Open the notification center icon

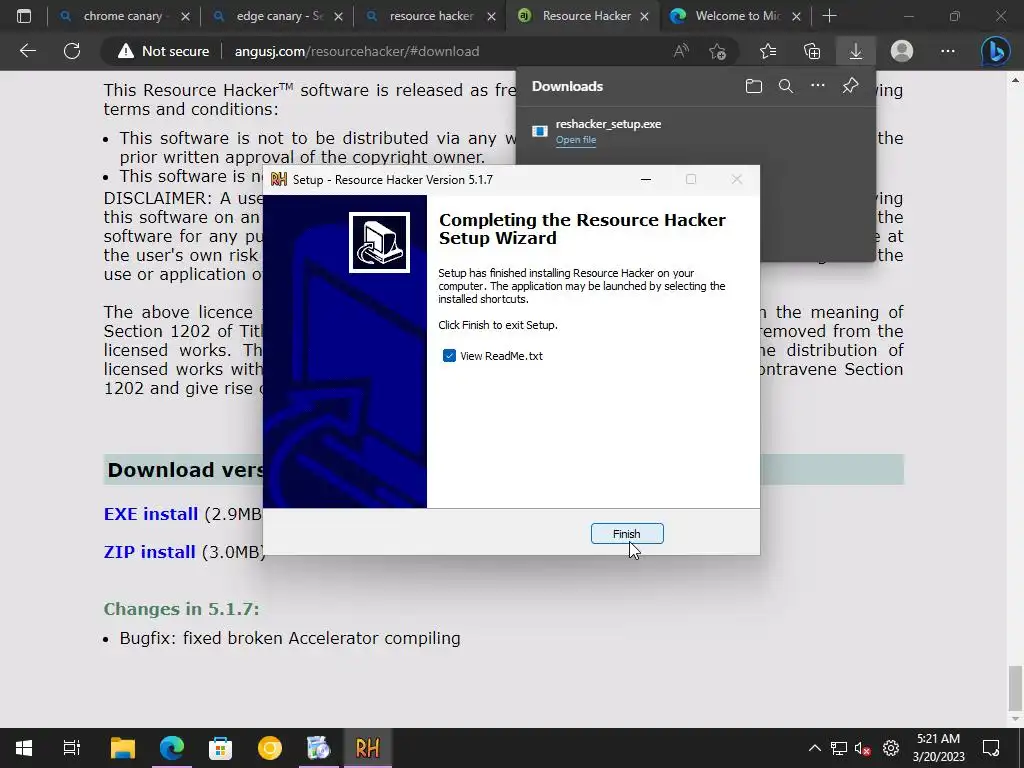(x=991, y=748)
